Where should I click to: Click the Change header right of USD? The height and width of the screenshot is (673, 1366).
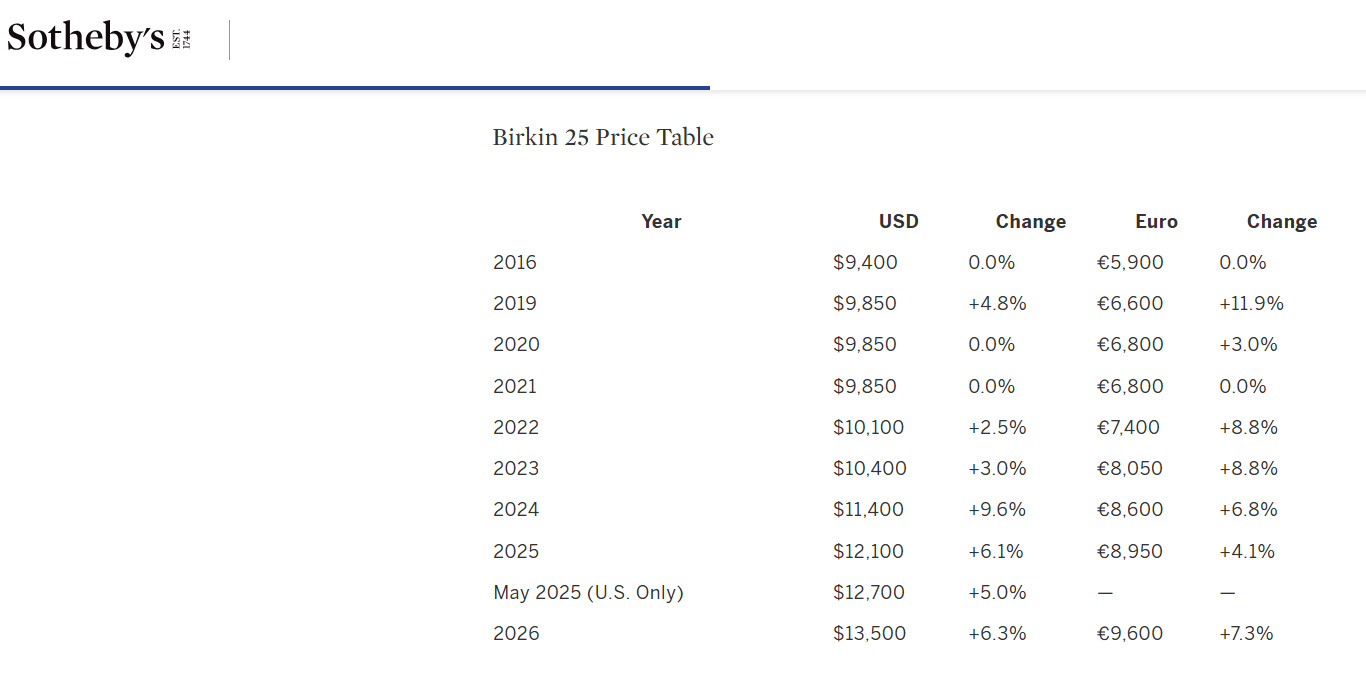coord(1030,222)
